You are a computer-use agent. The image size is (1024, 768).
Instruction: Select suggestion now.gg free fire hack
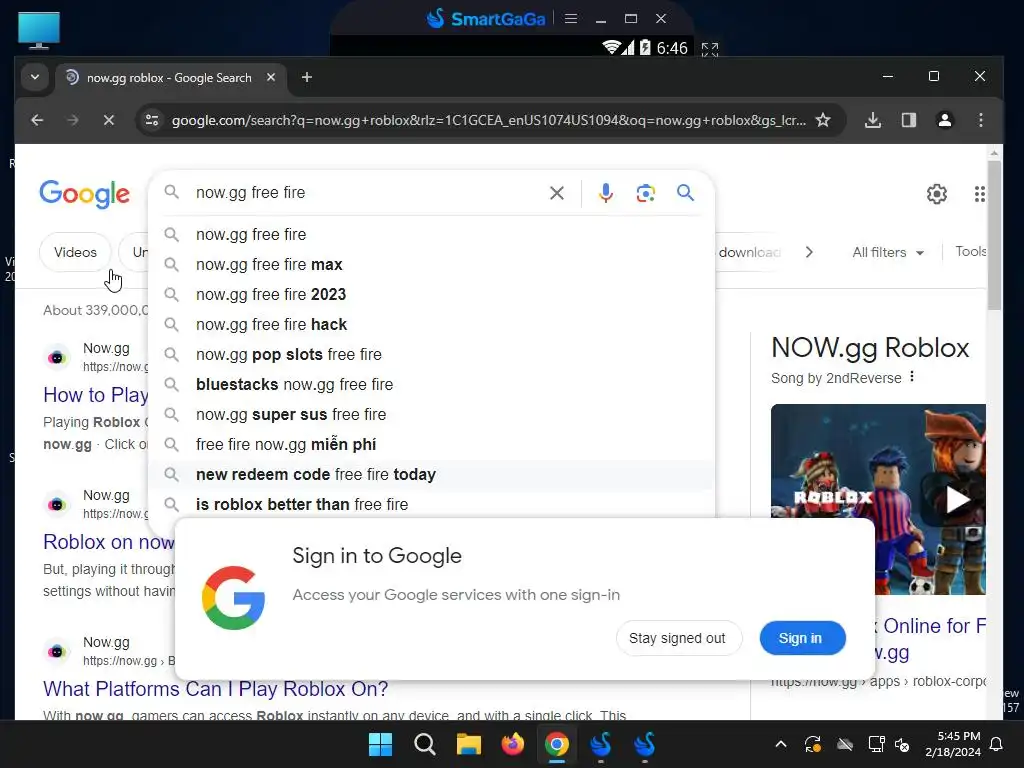tap(431, 325)
